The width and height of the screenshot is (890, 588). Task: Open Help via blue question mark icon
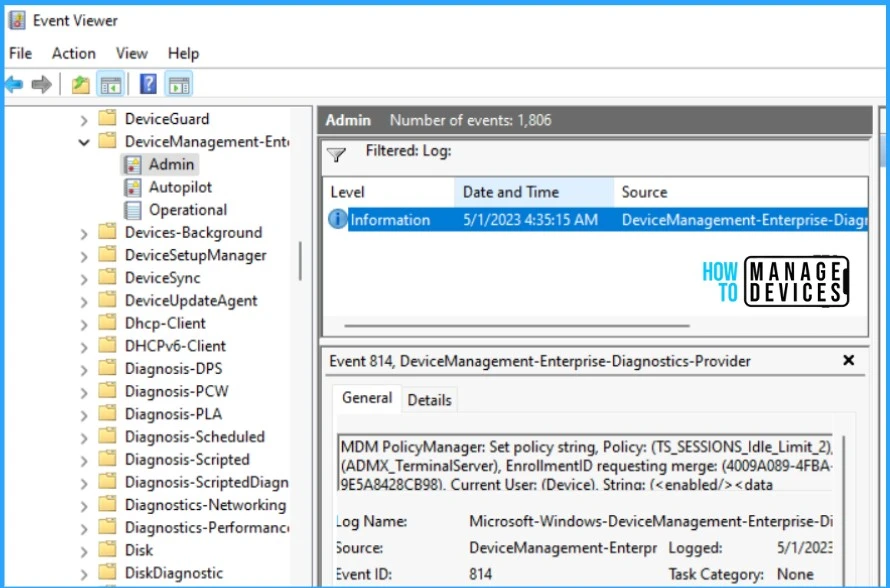(148, 84)
